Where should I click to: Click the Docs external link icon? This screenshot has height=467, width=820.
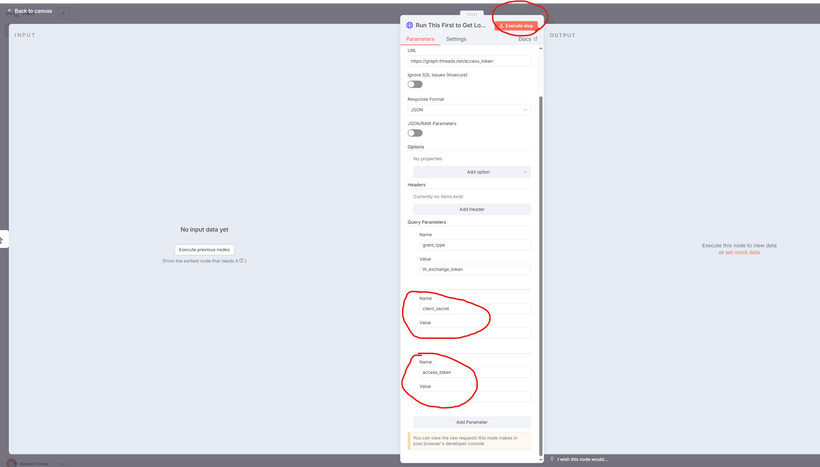[x=535, y=39]
